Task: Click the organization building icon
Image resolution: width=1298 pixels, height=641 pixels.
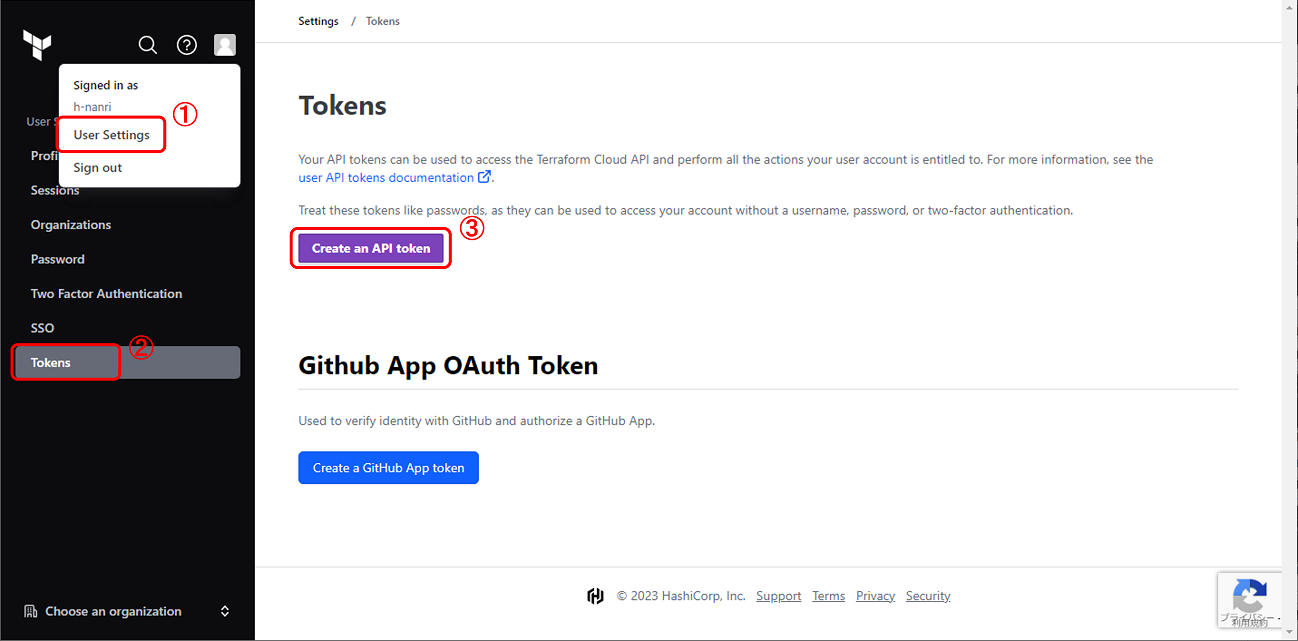Action: tap(31, 611)
